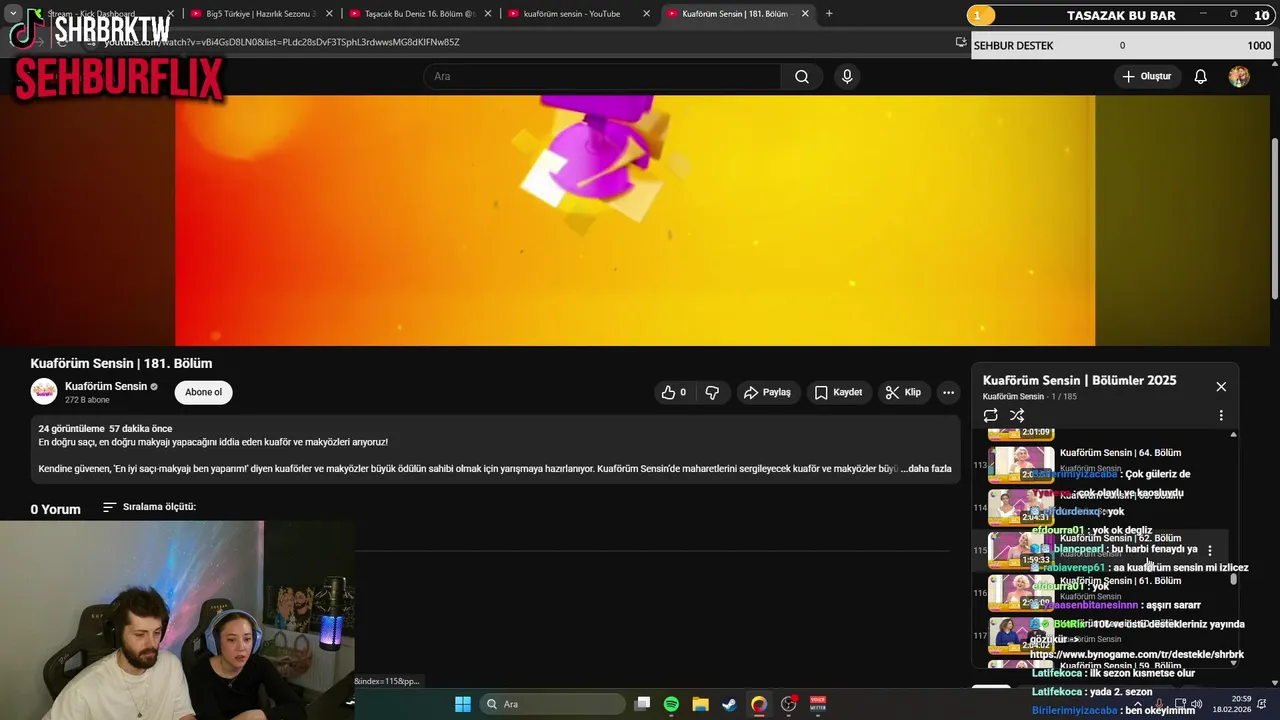Open options for 62. Bölüm playlist item

click(x=1210, y=550)
